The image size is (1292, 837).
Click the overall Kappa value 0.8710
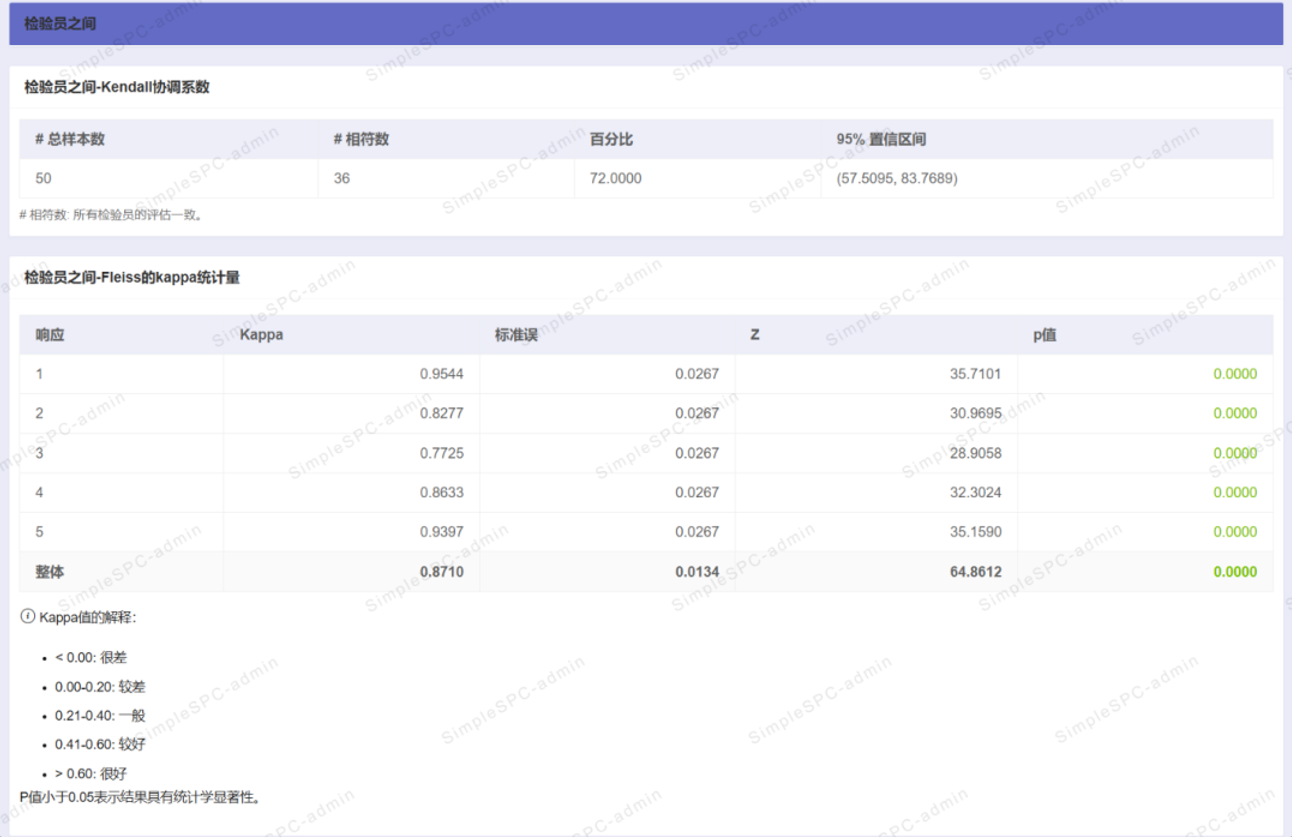click(x=441, y=572)
